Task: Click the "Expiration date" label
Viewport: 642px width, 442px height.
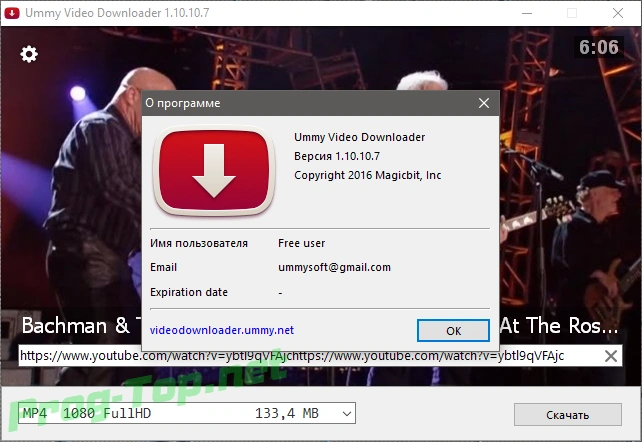Action: (189, 292)
